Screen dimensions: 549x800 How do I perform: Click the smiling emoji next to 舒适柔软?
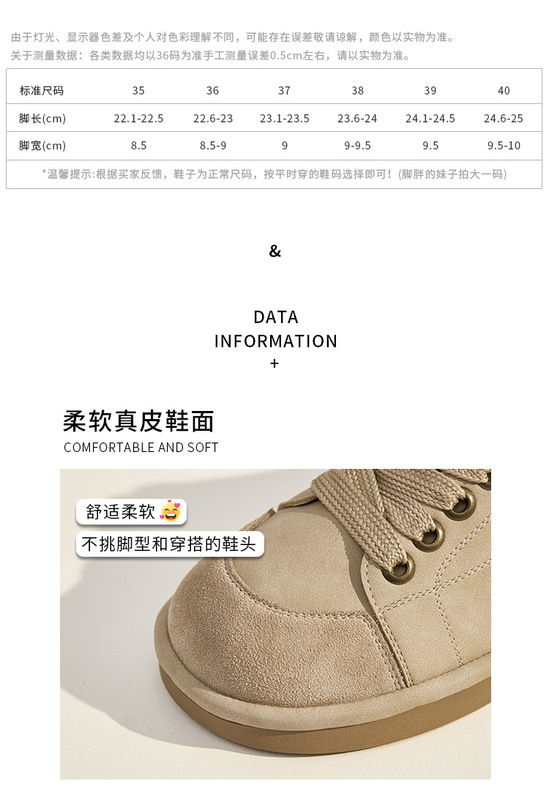[170, 512]
